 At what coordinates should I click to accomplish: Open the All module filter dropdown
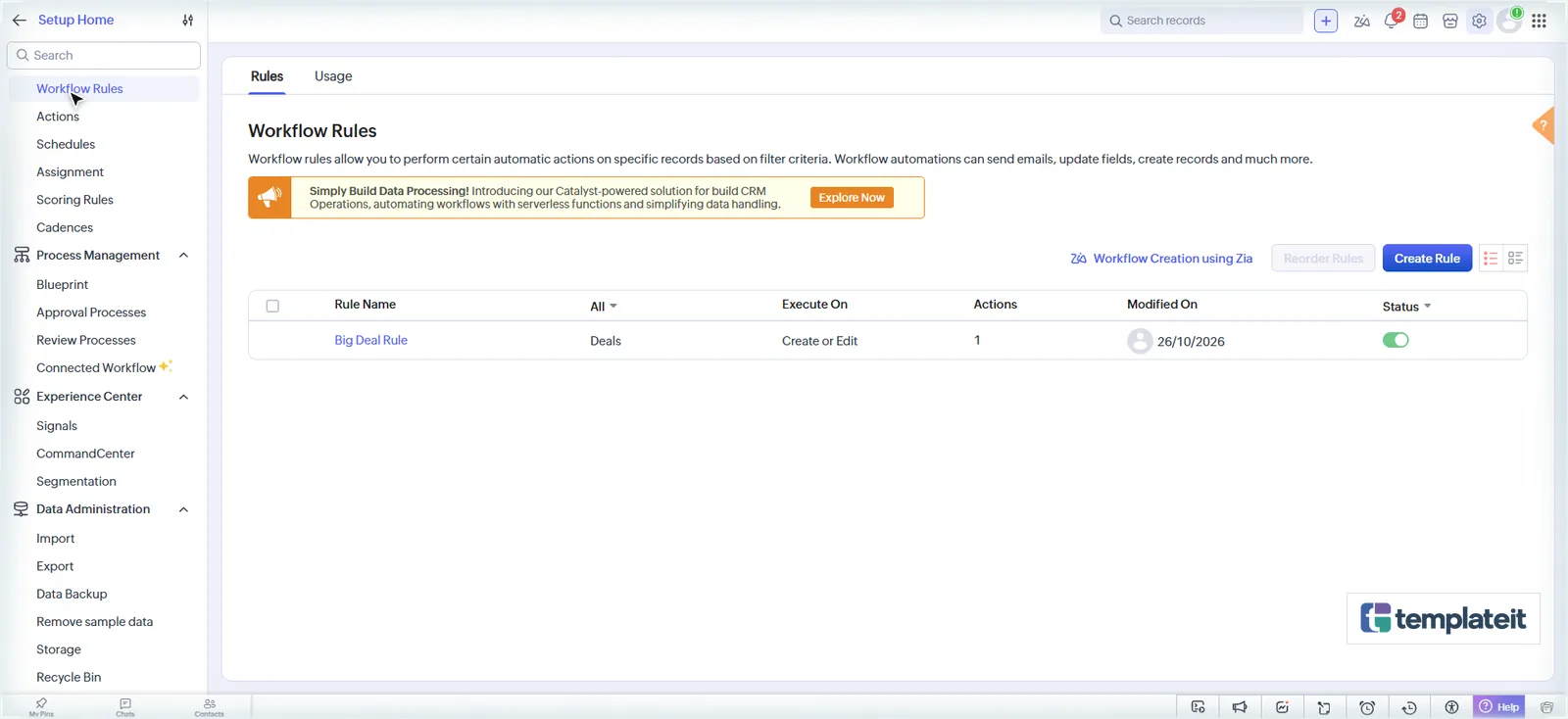(604, 307)
